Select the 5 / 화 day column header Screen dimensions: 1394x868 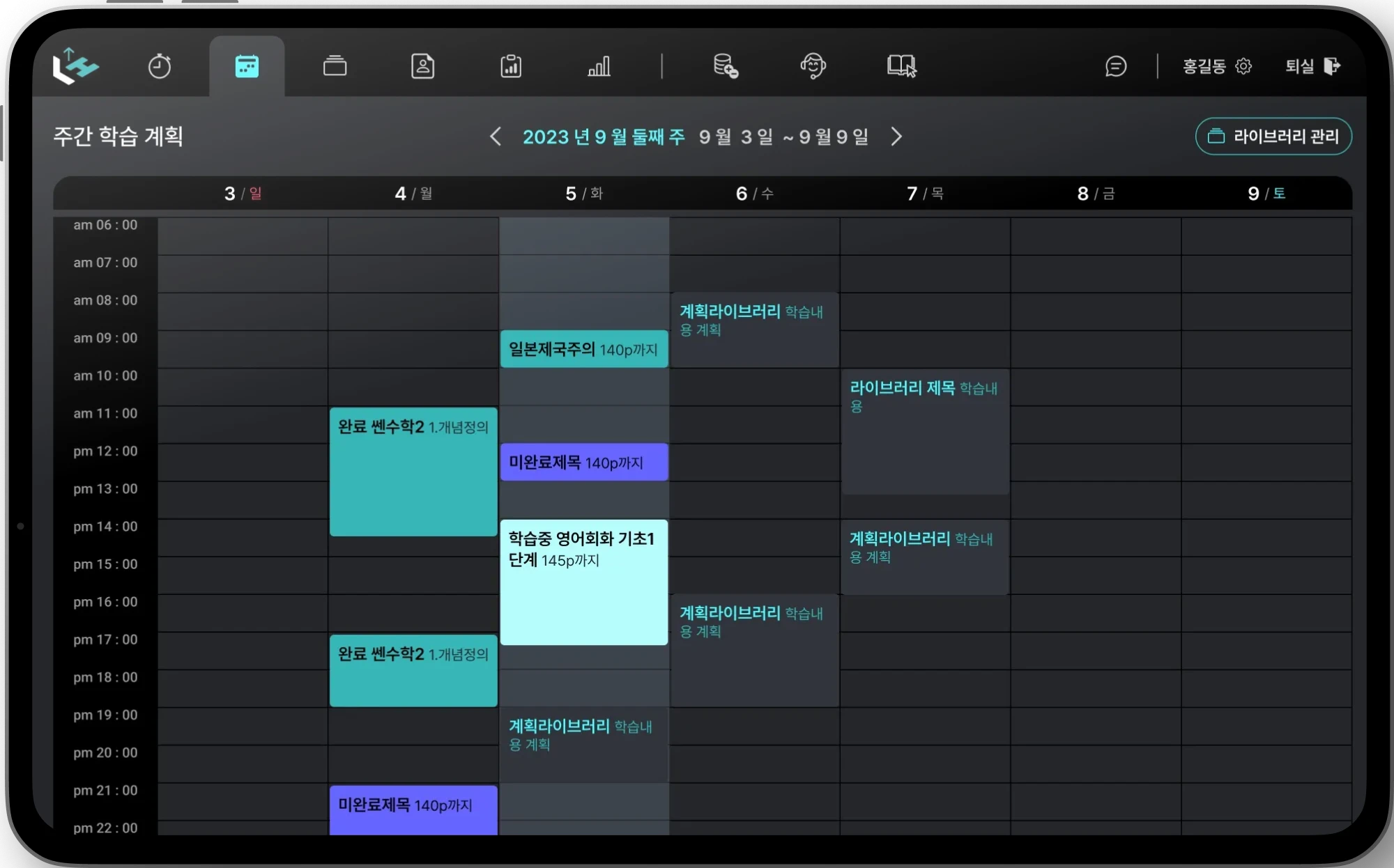click(584, 194)
